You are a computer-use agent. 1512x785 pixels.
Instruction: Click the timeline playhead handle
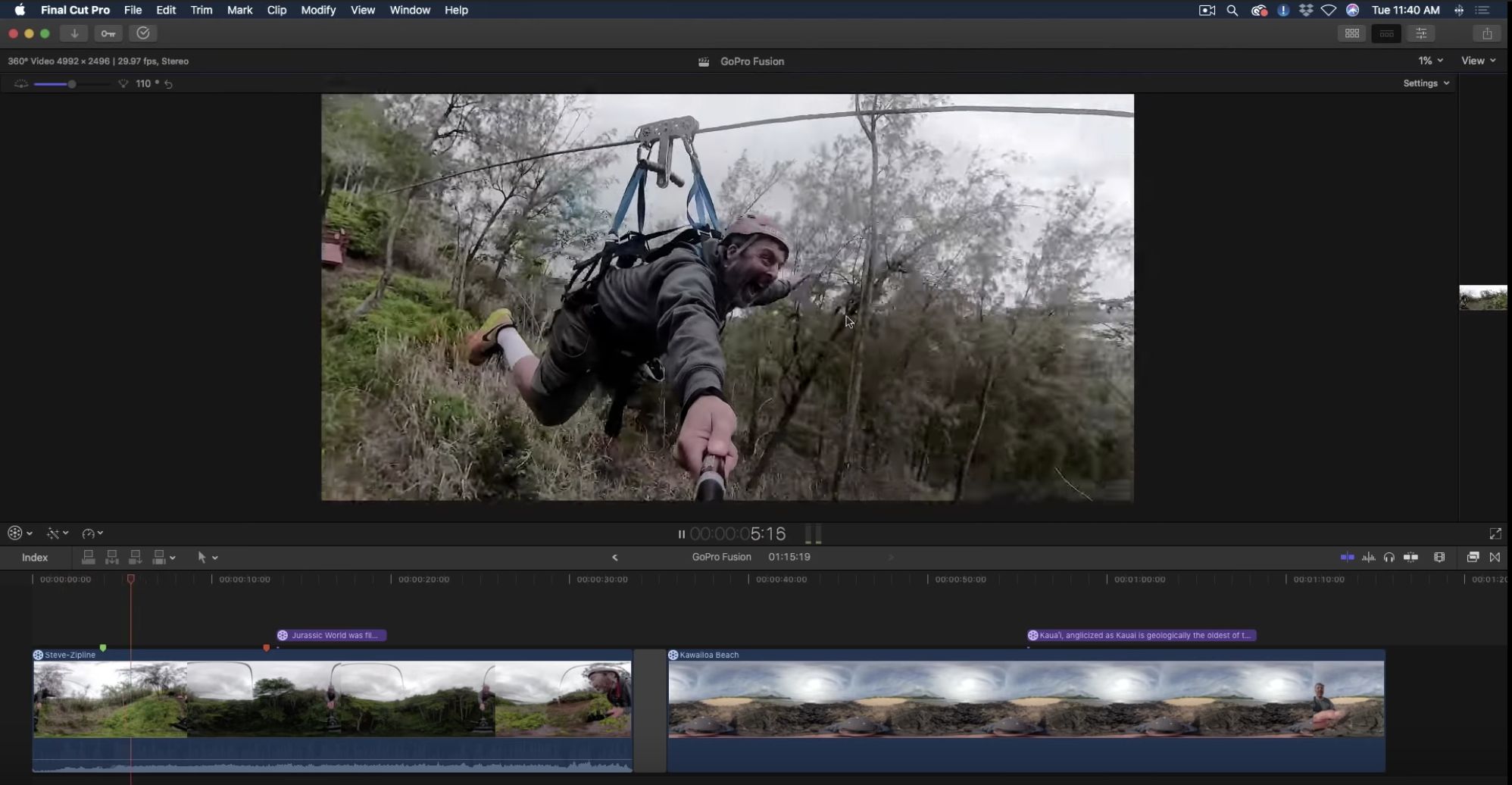tap(130, 579)
